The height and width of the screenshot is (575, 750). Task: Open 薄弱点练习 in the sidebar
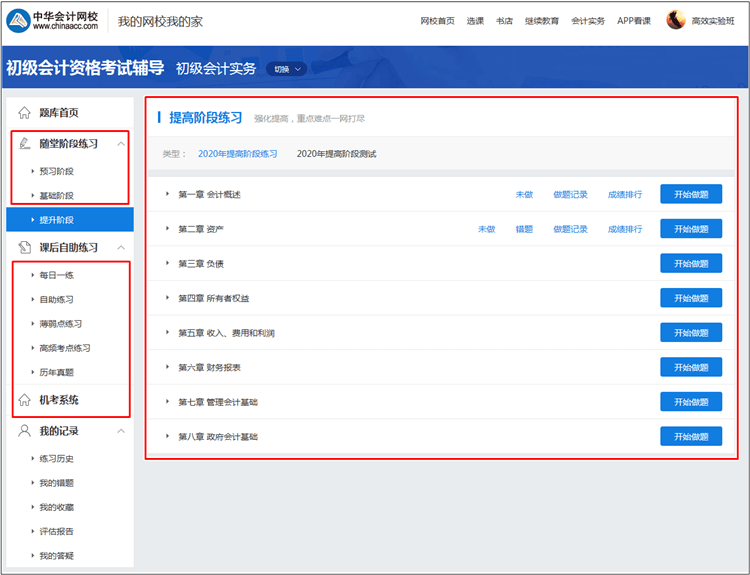[x=61, y=324]
